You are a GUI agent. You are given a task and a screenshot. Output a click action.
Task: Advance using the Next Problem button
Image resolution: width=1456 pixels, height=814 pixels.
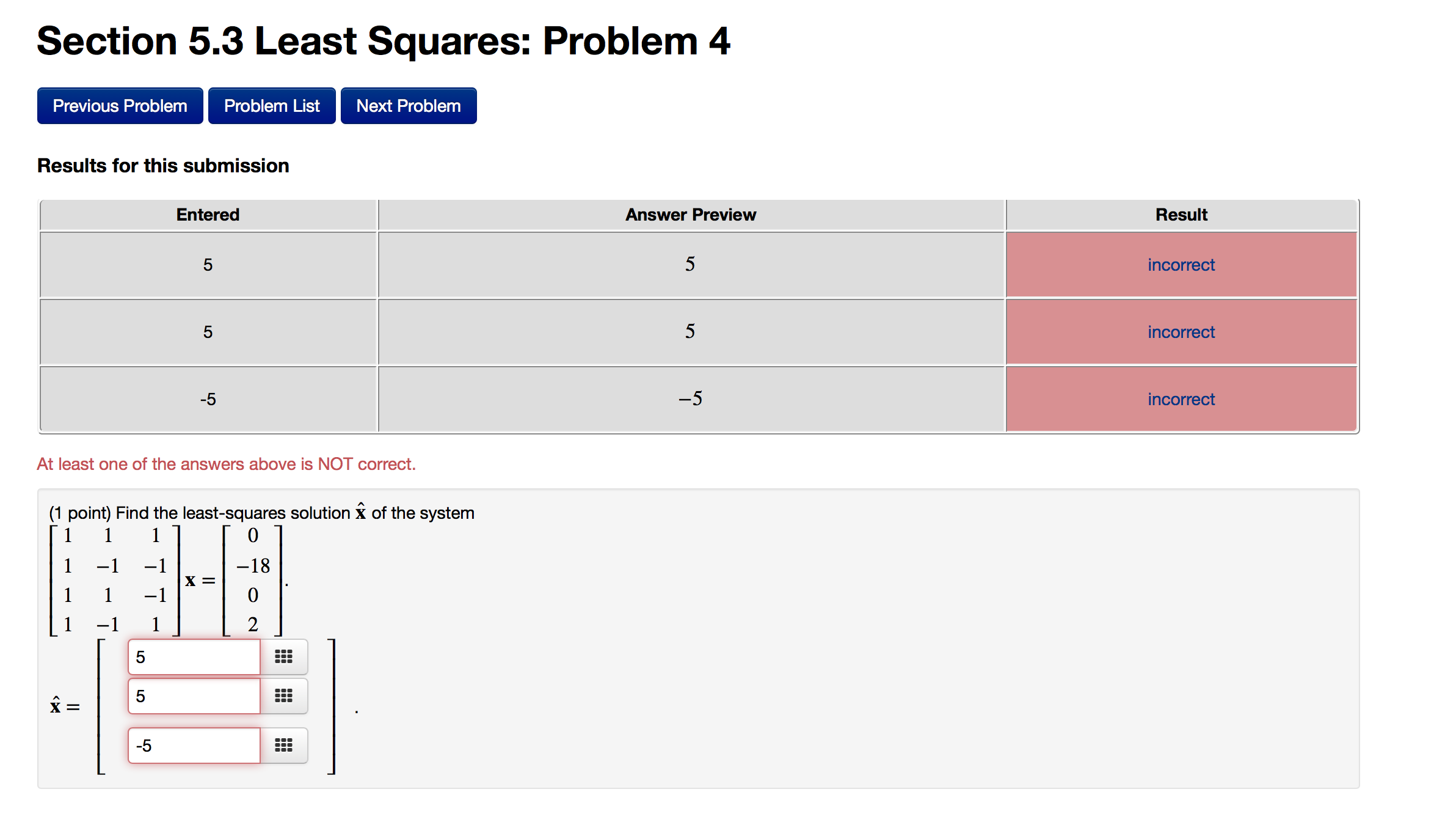(x=408, y=105)
